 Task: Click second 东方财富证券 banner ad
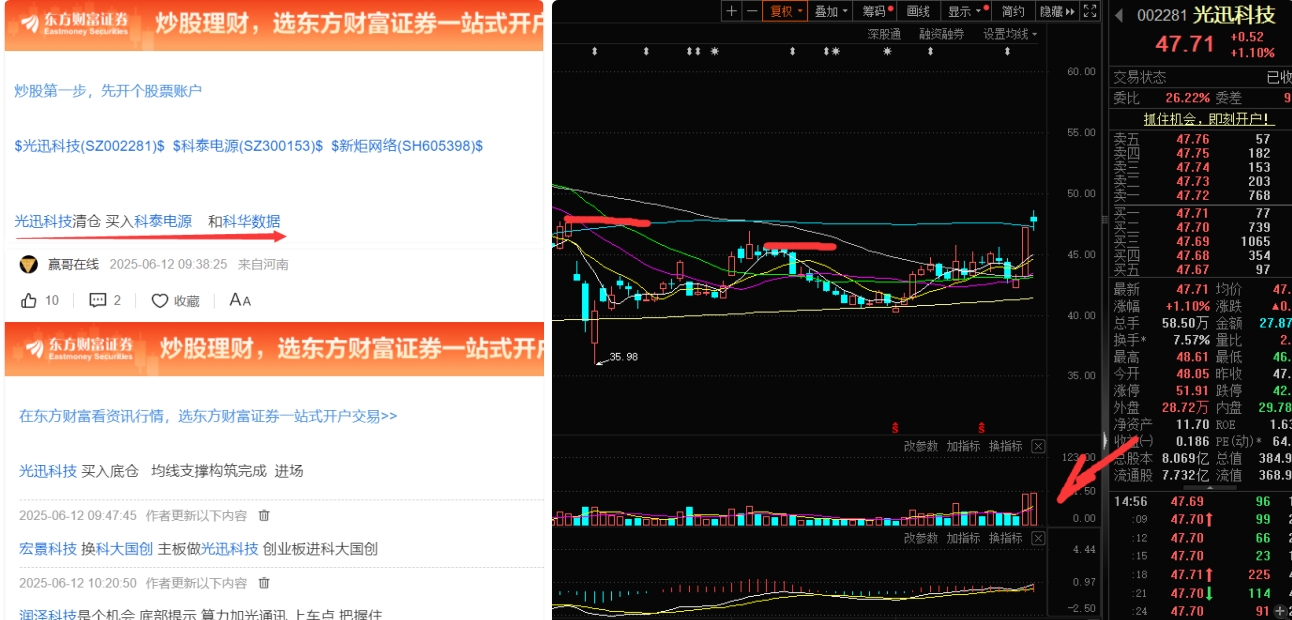pyautogui.click(x=274, y=349)
